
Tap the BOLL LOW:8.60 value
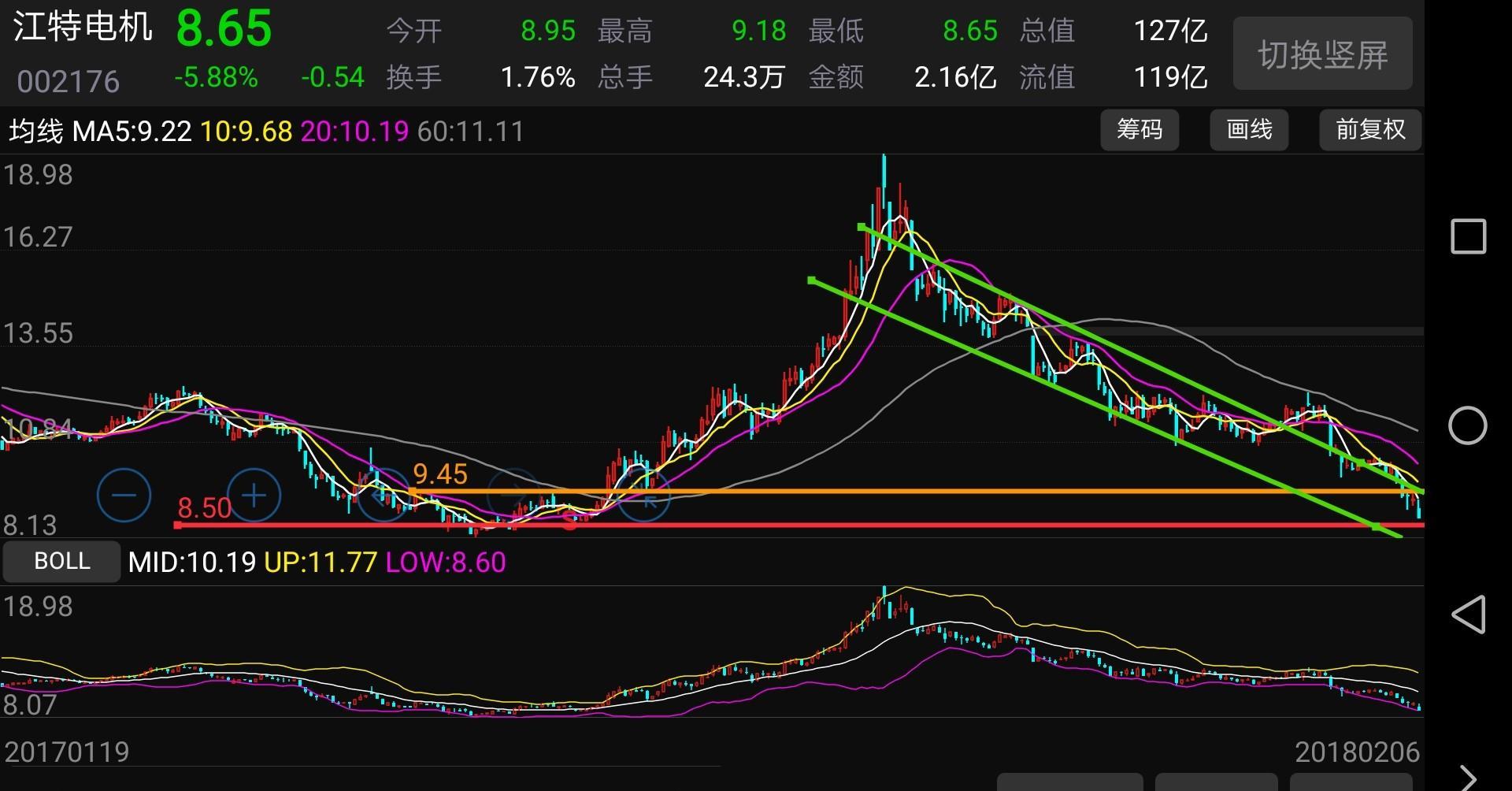pos(446,563)
